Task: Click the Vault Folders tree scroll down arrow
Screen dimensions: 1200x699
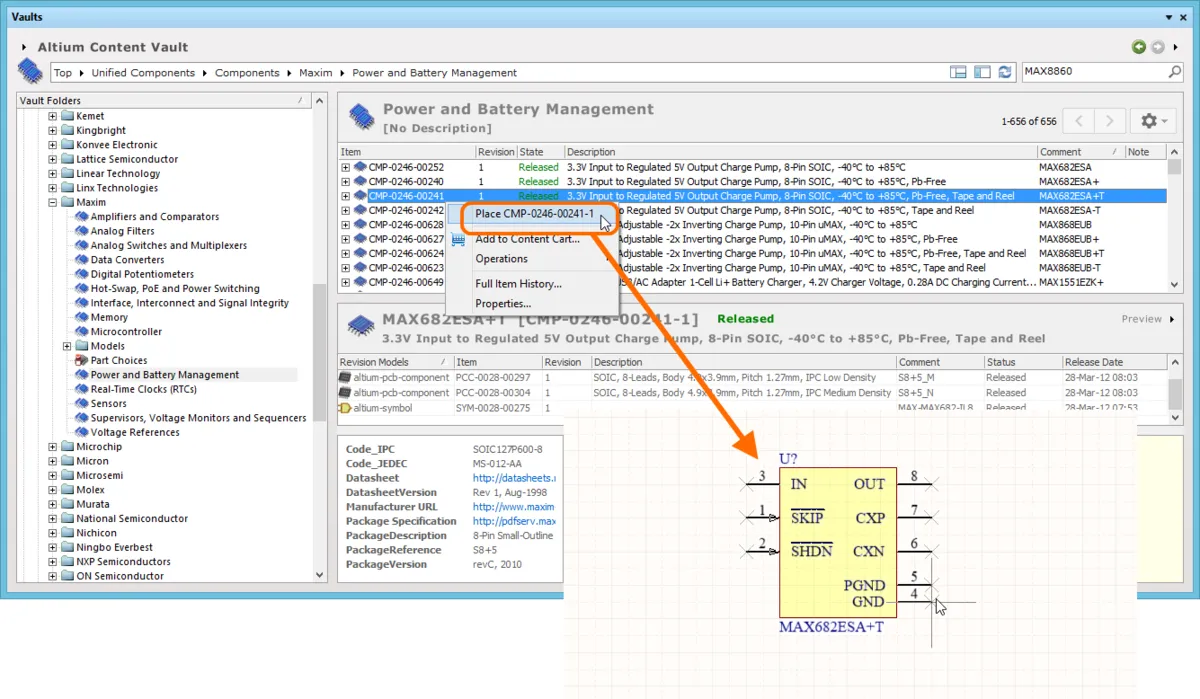Action: point(320,575)
